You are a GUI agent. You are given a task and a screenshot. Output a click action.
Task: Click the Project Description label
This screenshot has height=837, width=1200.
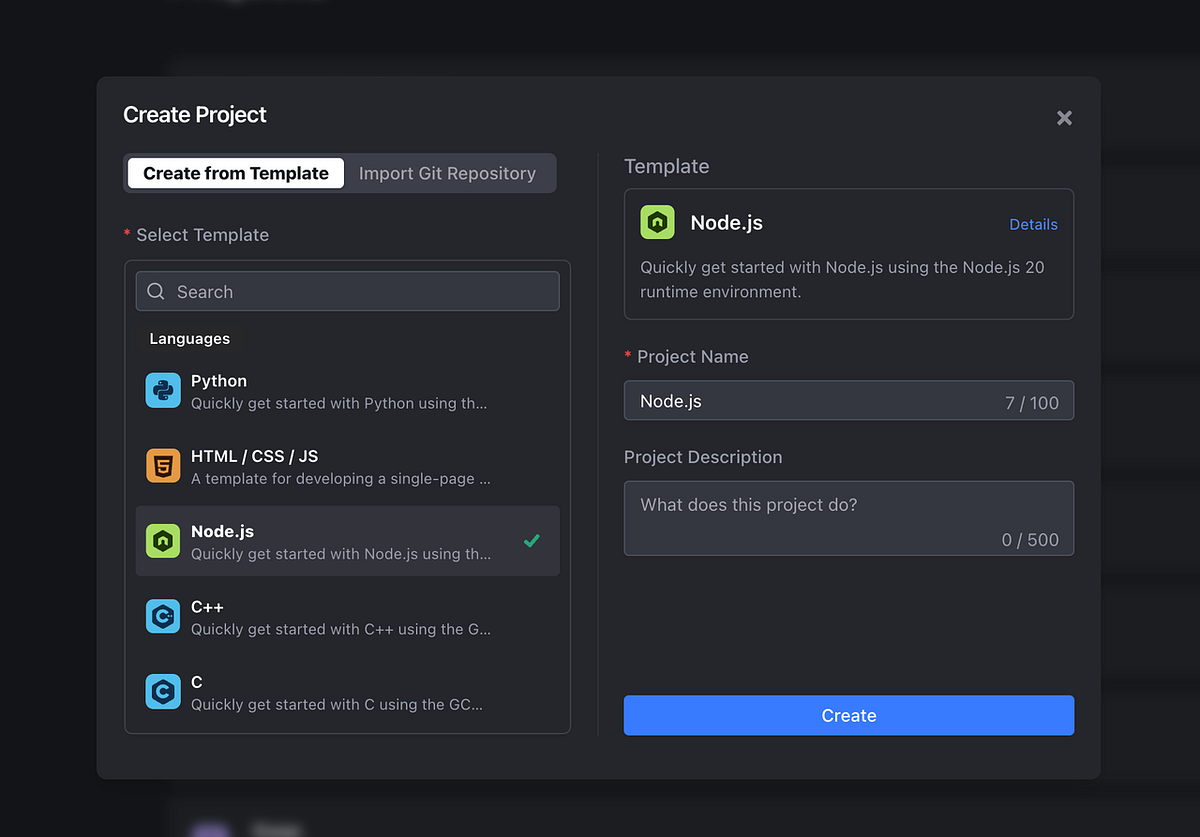(x=703, y=457)
